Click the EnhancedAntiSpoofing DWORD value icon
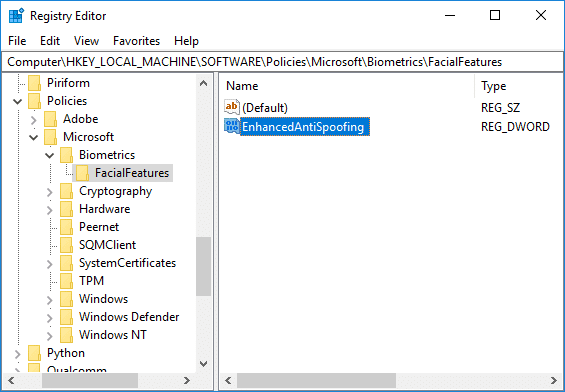Viewport: 565px width, 392px height. [232, 126]
